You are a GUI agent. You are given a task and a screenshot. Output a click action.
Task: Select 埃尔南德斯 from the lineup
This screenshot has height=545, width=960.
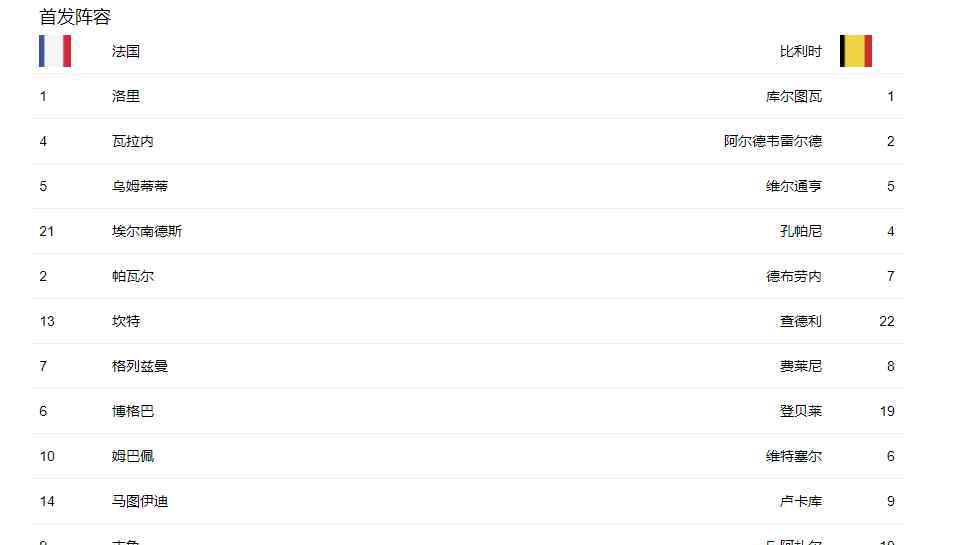pyautogui.click(x=147, y=232)
